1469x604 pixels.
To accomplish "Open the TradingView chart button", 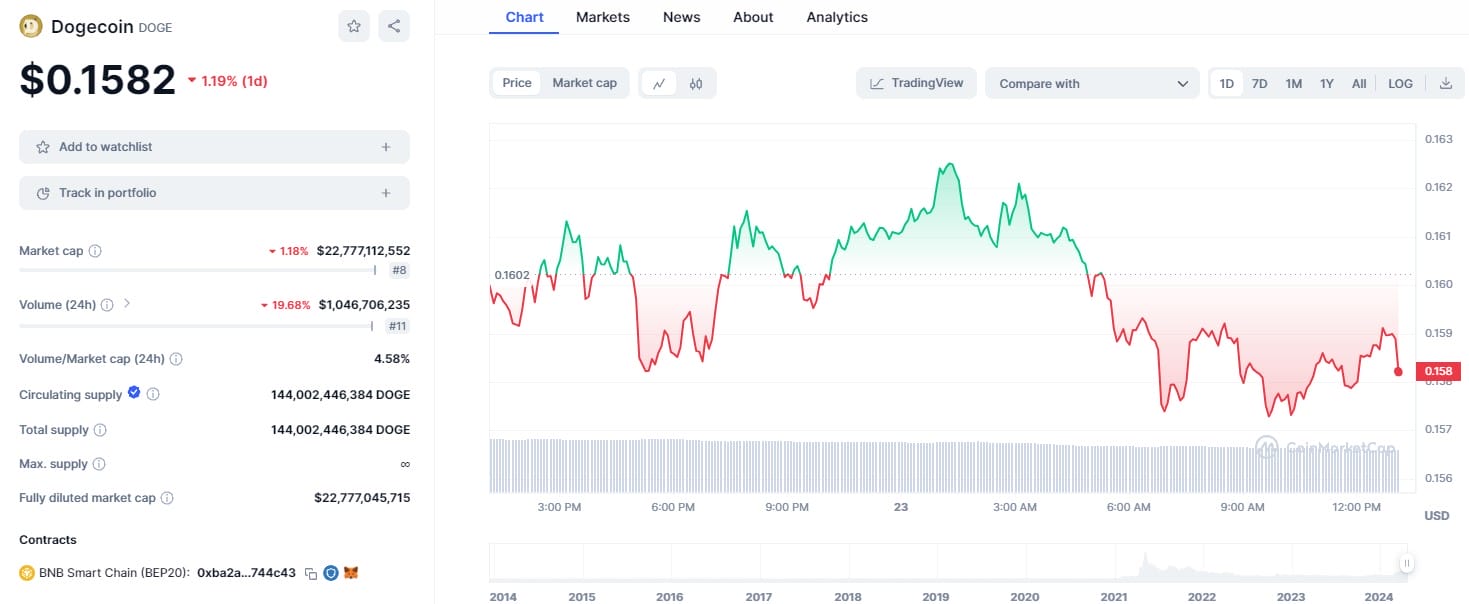I will click(917, 83).
